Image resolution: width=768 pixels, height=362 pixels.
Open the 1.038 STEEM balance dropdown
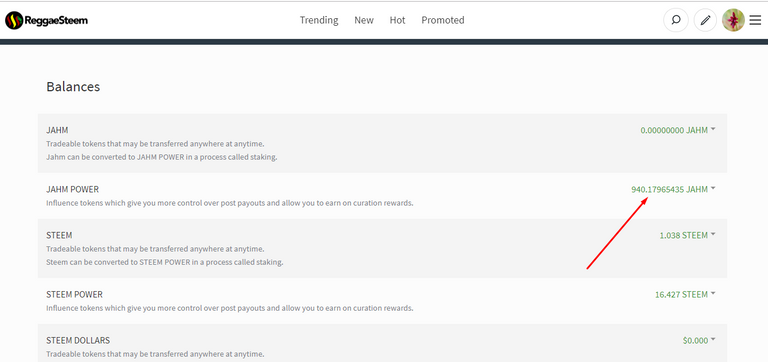(687, 235)
